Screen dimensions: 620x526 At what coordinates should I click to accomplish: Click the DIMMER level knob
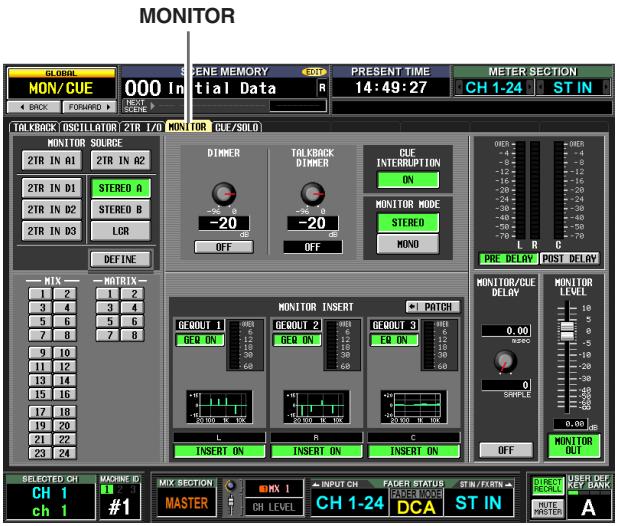click(x=224, y=194)
